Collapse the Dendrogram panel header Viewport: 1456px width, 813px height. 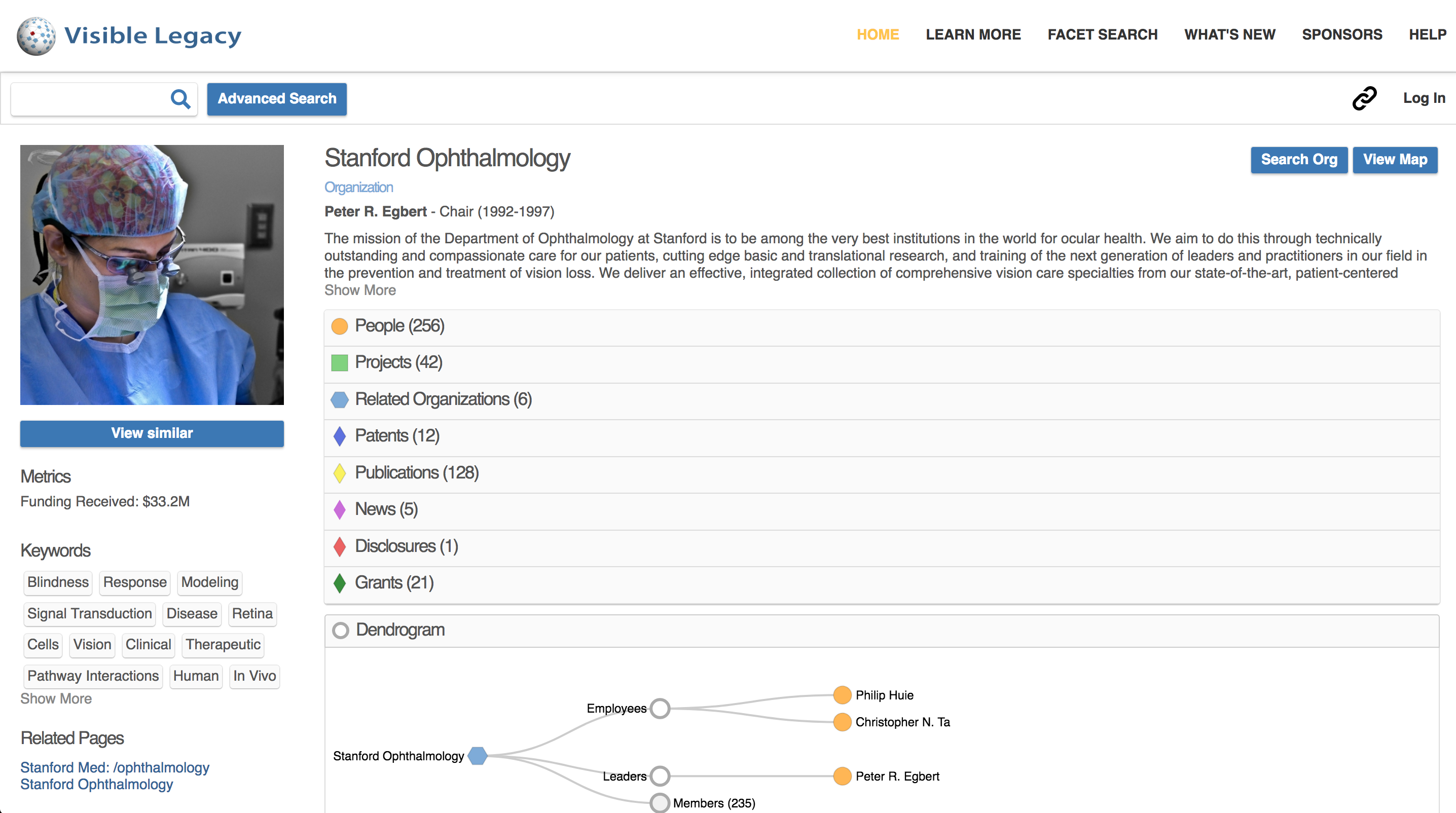[x=882, y=631]
